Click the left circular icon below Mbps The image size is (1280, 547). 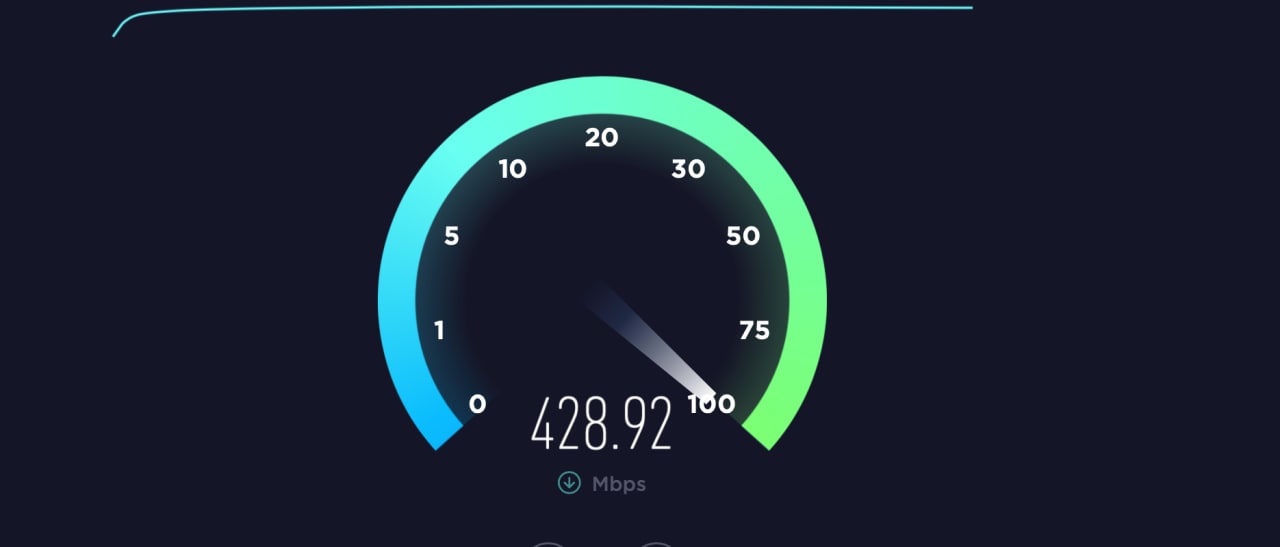tap(547, 545)
